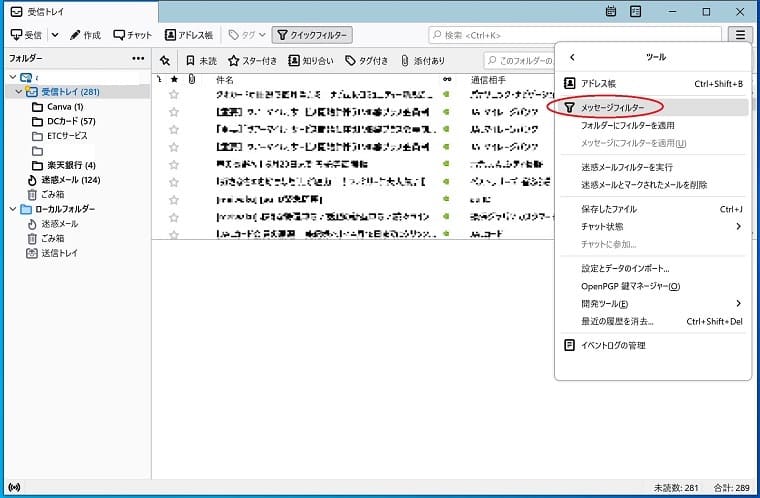Click the 合計: 289 status text

pyautogui.click(x=731, y=488)
